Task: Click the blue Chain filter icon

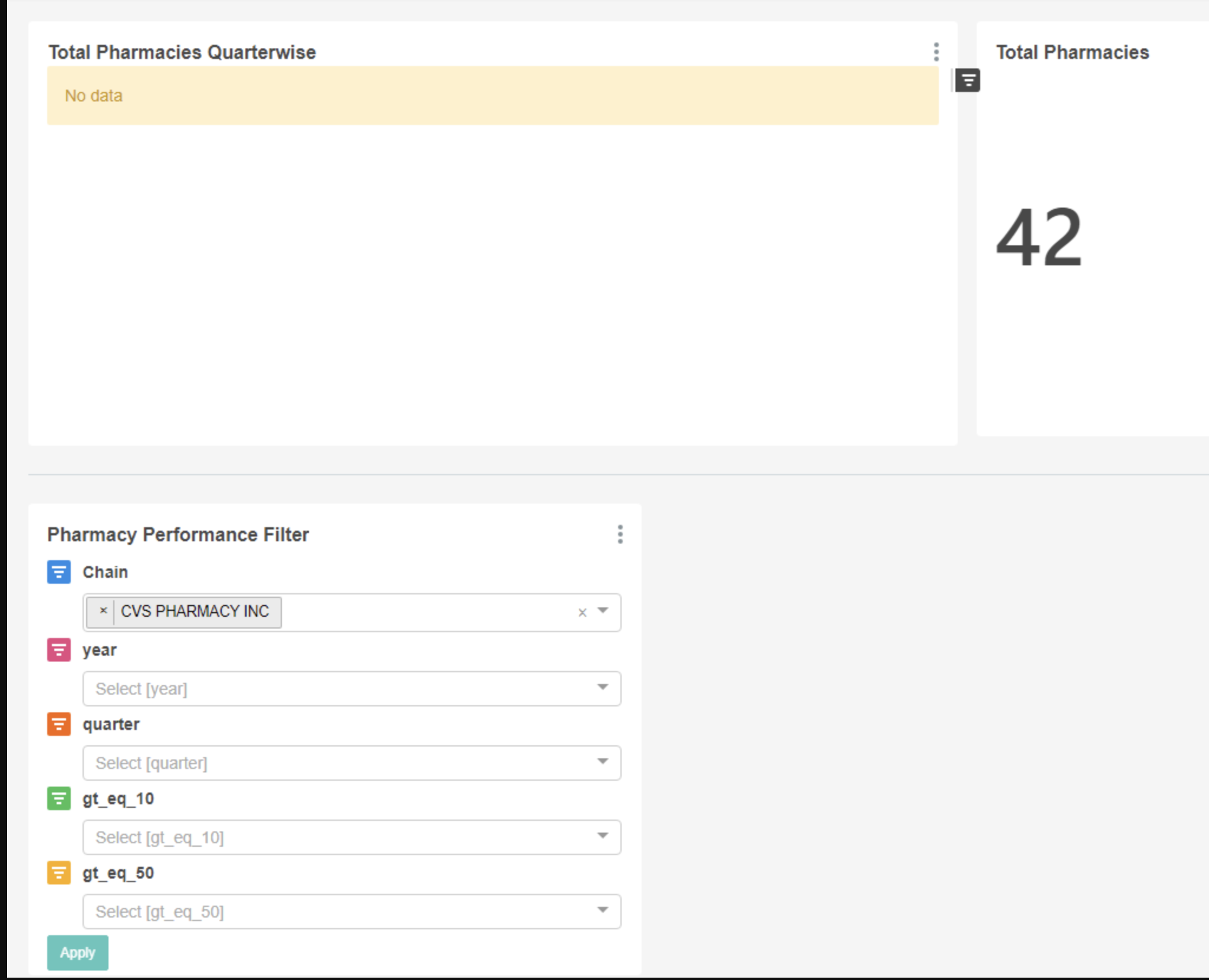Action: click(58, 572)
